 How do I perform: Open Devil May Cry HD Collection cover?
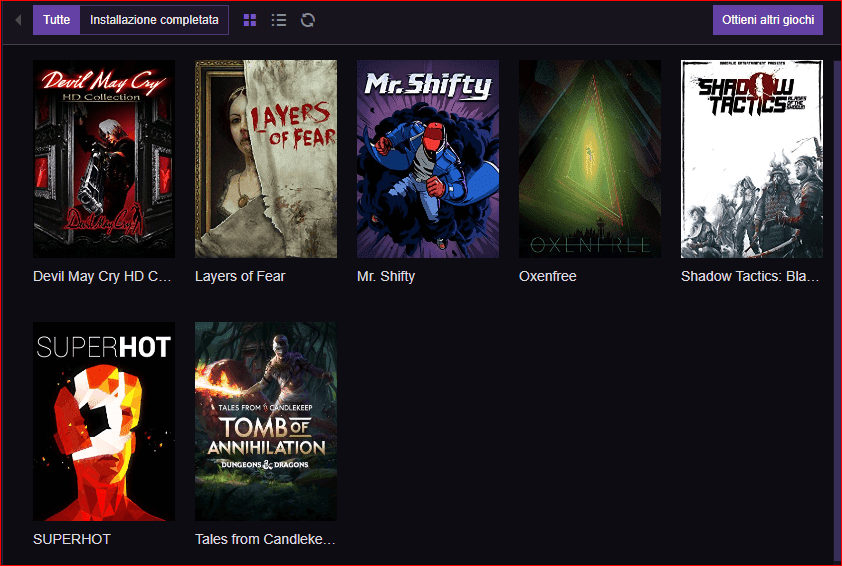(104, 159)
